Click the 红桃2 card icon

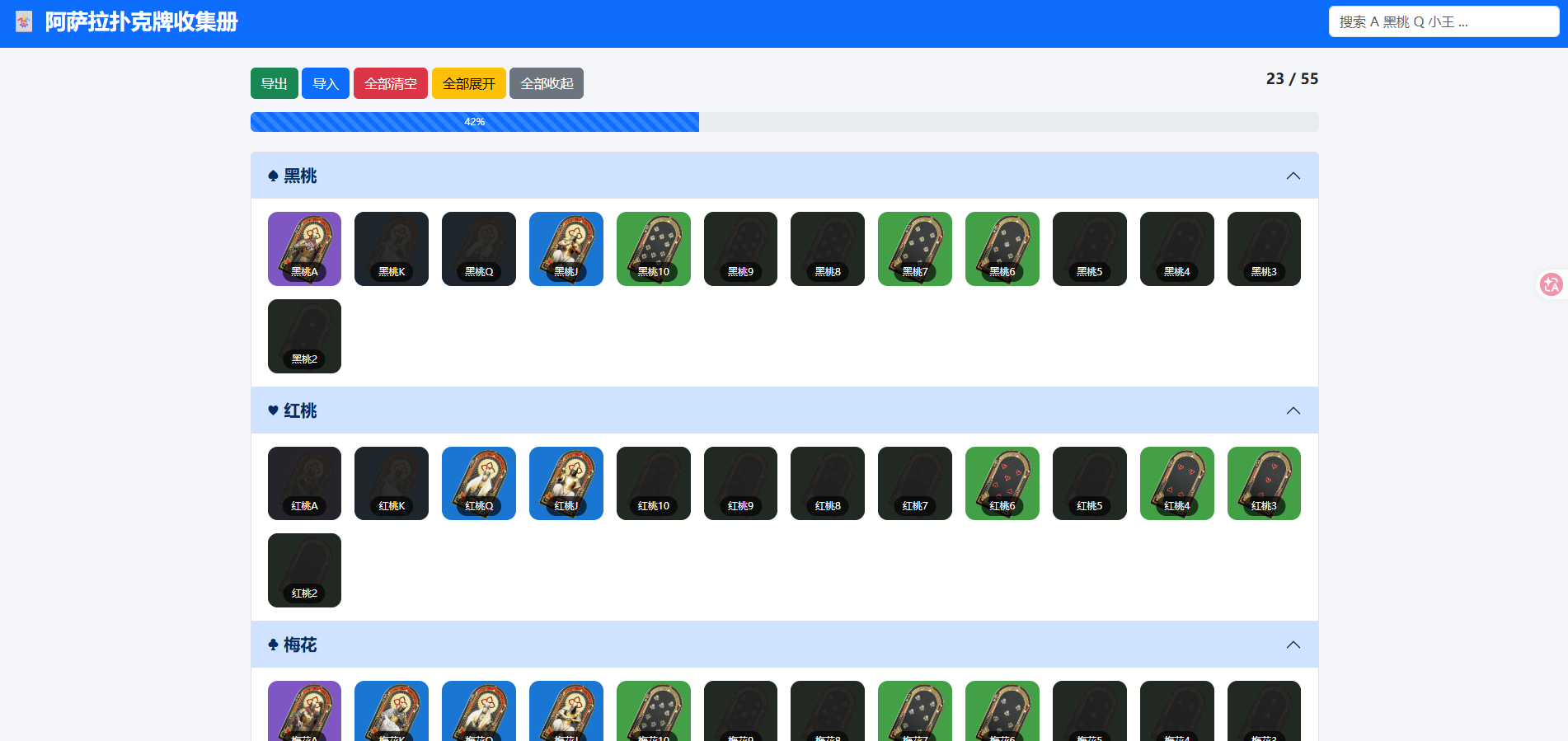click(304, 570)
